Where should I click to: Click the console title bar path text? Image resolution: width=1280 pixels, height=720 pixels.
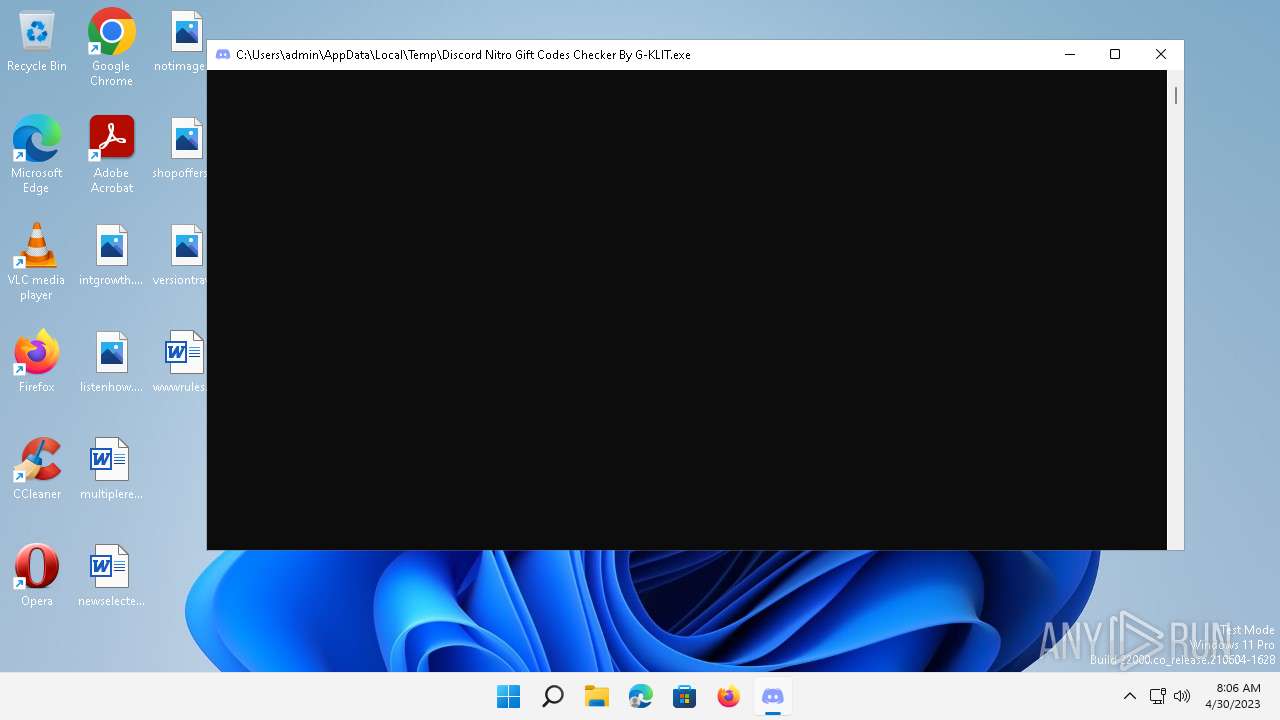(463, 55)
